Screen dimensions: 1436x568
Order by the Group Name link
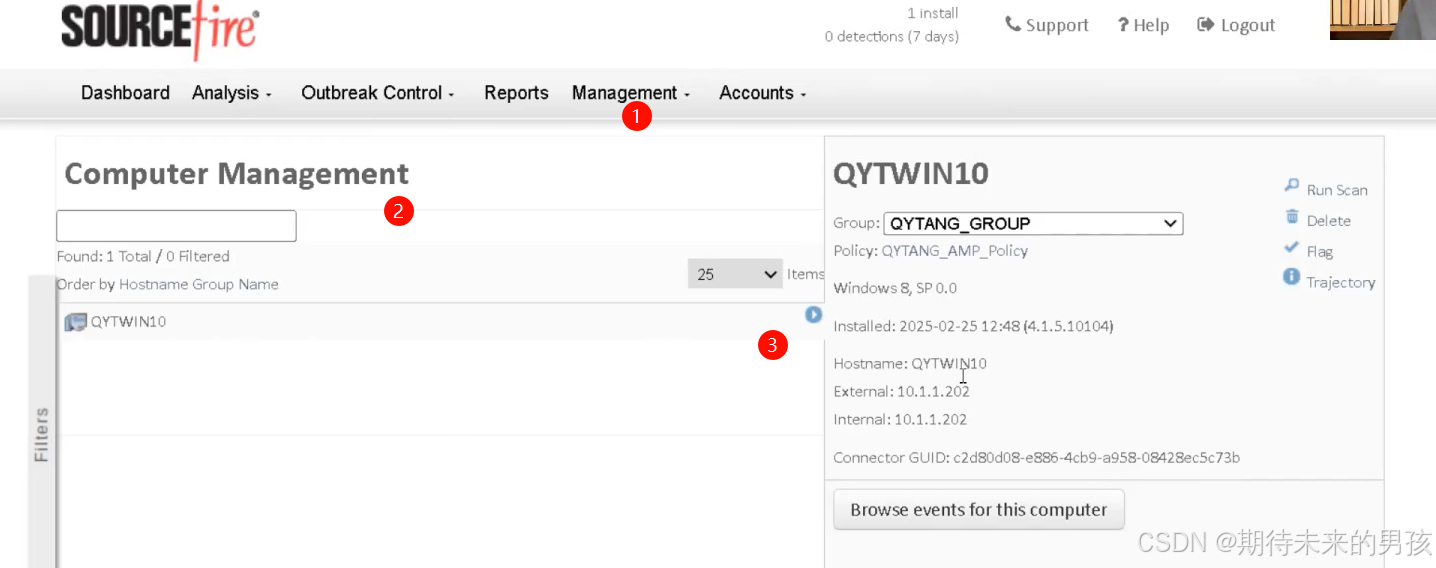235,284
